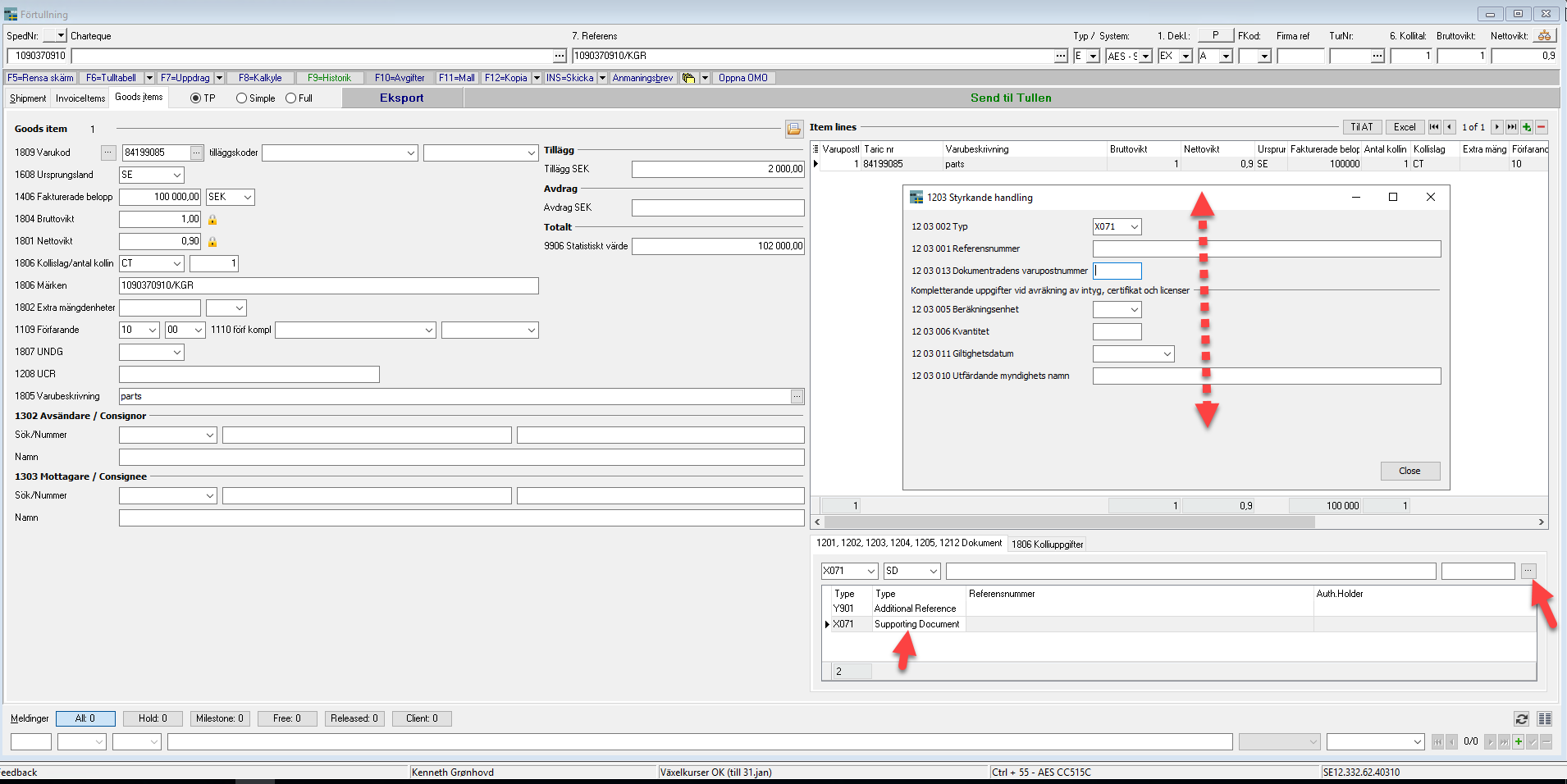Viewport: 1567px width, 784px height.
Task: Select the TP radio button
Action: [195, 98]
